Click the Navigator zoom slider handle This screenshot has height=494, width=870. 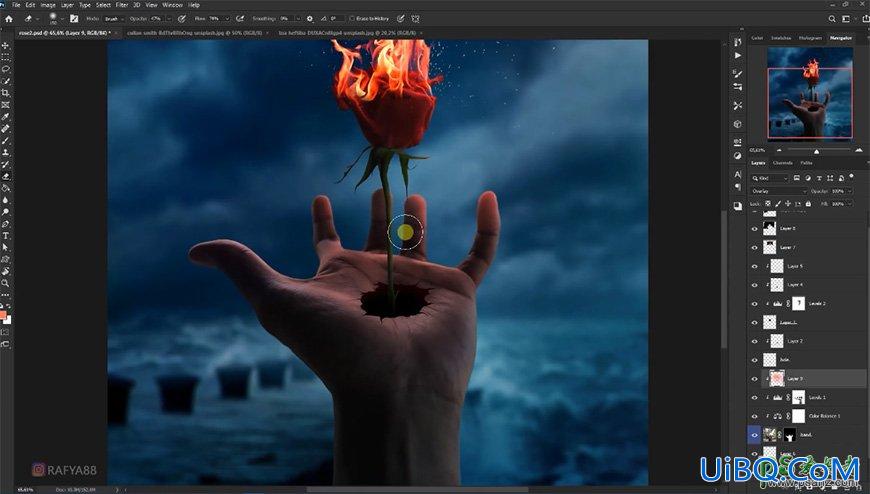816,151
